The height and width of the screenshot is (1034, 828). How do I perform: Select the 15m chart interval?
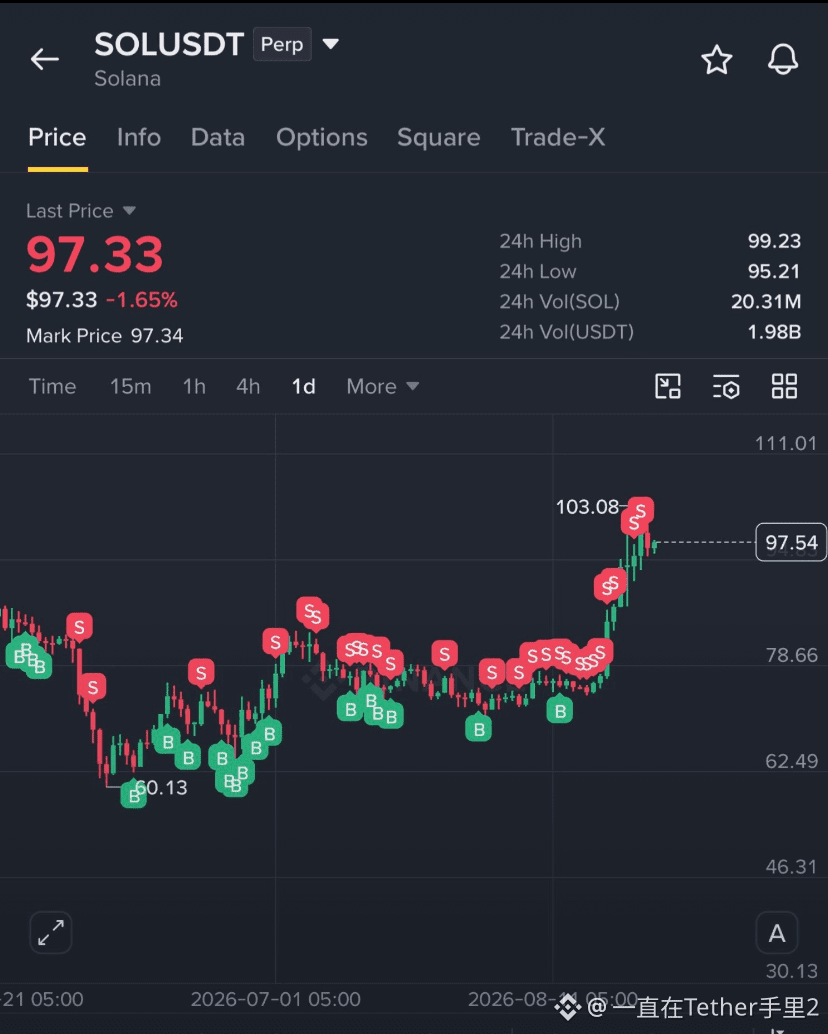pos(131,386)
